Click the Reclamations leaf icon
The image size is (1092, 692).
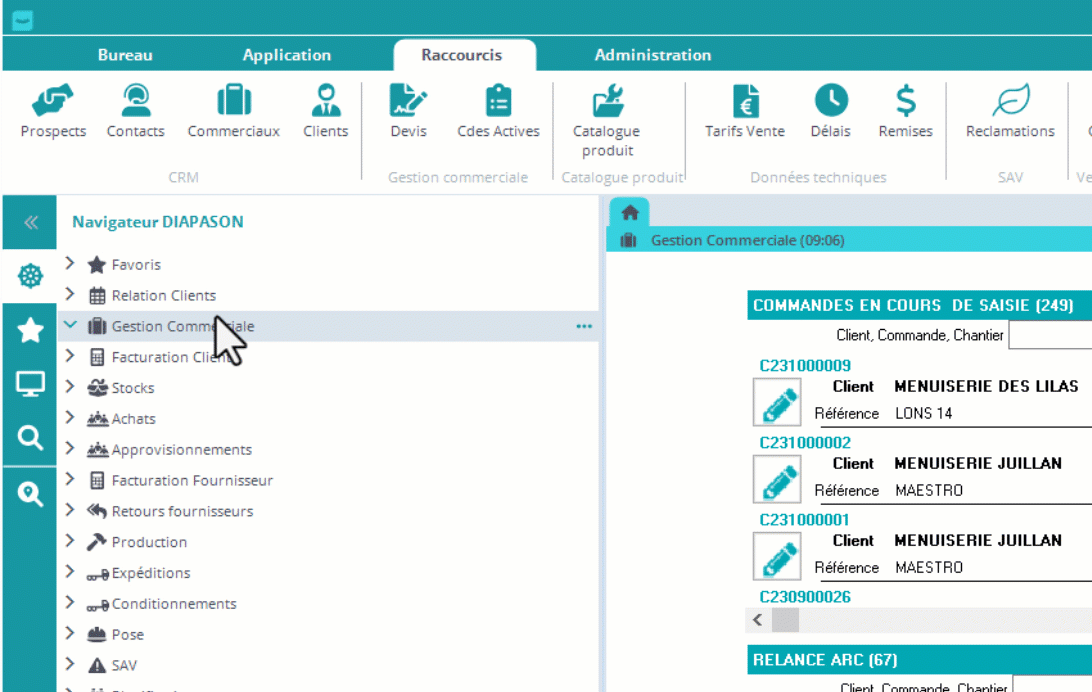(1010, 101)
